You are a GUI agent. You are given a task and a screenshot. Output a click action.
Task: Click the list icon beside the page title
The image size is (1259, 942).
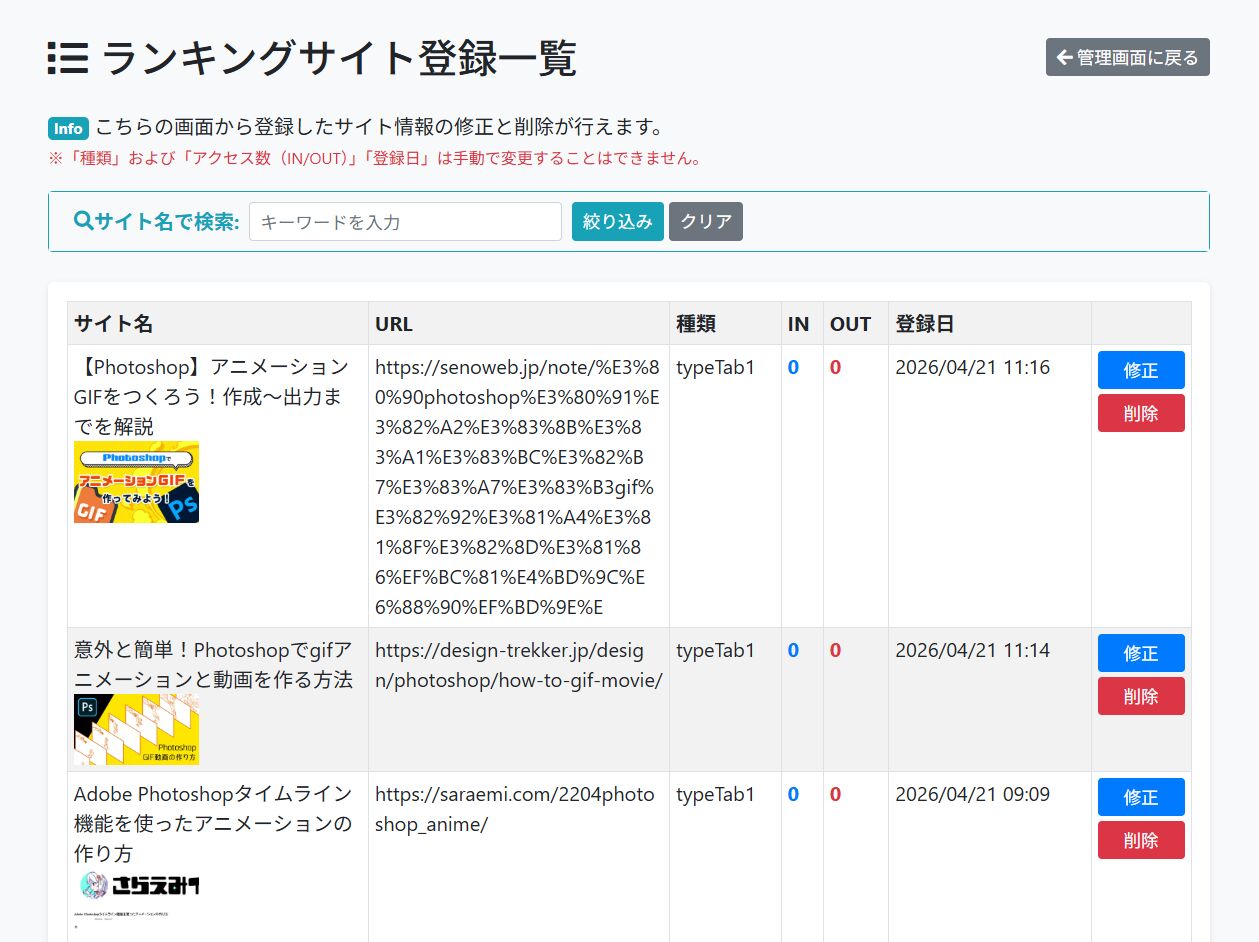pyautogui.click(x=68, y=59)
